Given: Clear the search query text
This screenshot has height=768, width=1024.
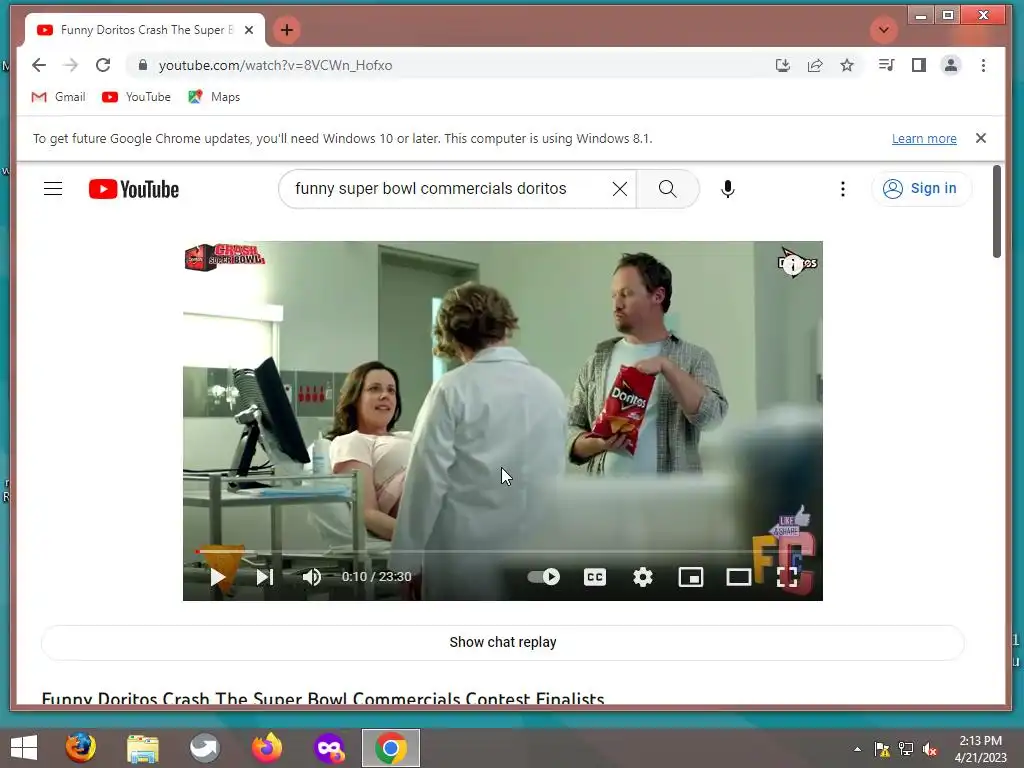Looking at the screenshot, I should coord(620,189).
